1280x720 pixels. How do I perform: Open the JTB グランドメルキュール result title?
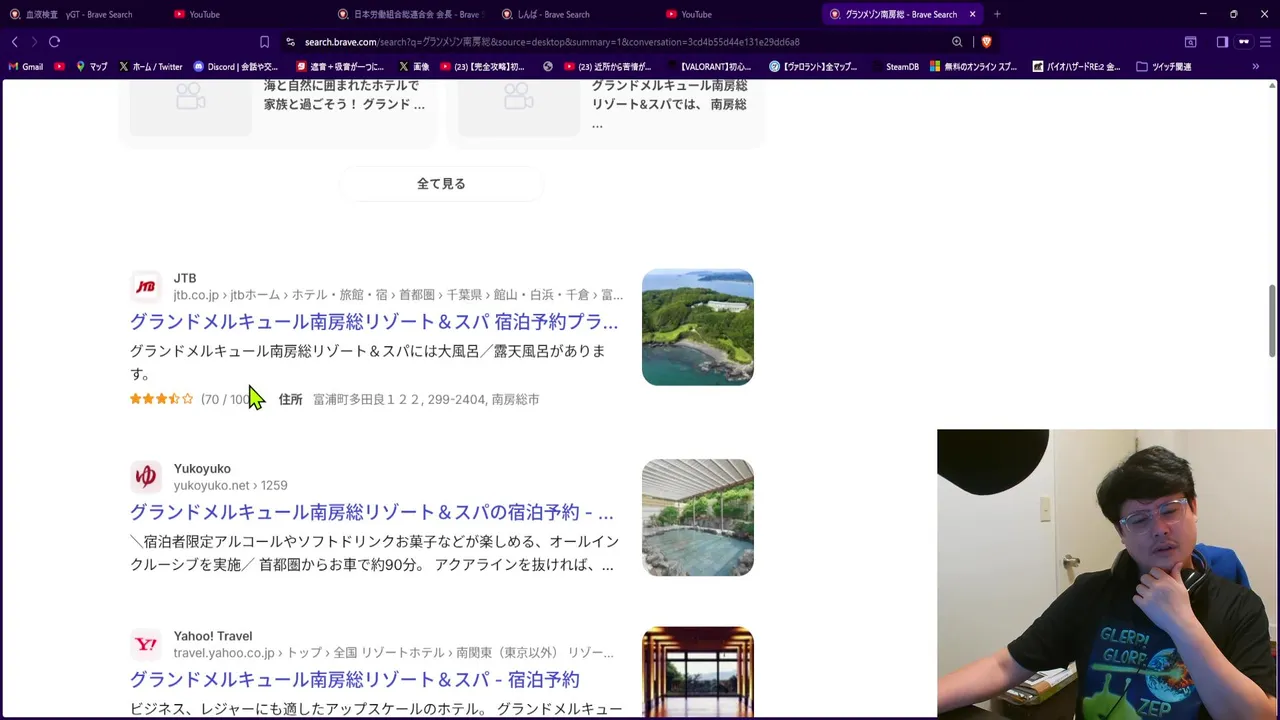(374, 322)
